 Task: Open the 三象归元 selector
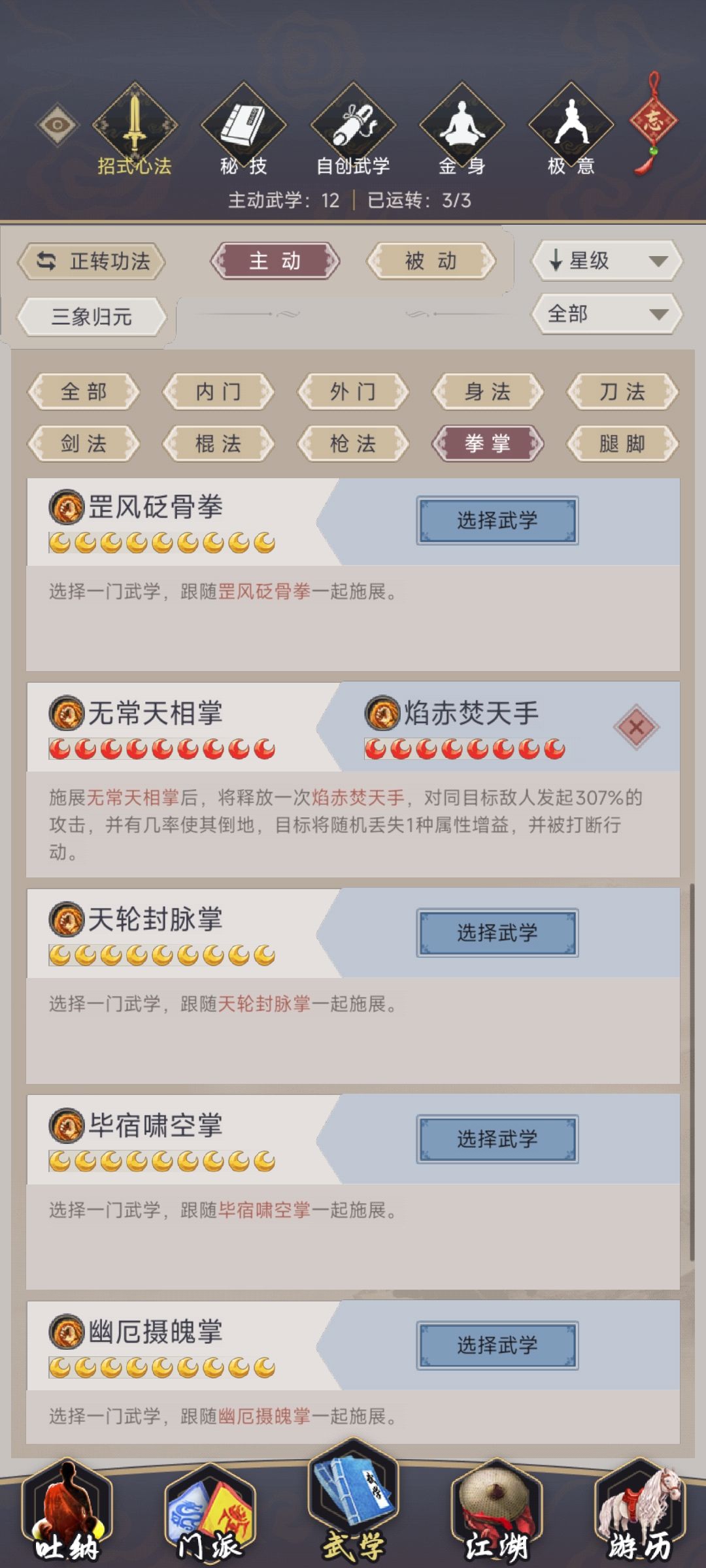point(92,317)
